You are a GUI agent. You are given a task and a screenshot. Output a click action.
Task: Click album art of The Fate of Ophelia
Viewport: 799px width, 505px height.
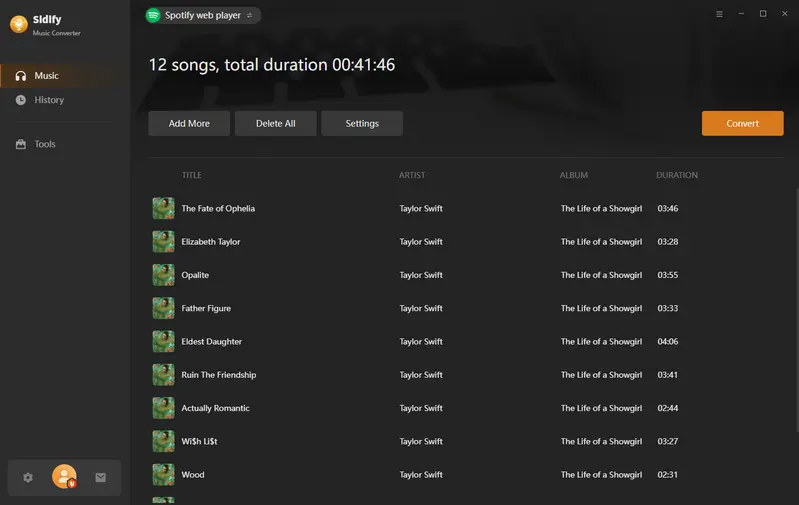[x=163, y=208]
